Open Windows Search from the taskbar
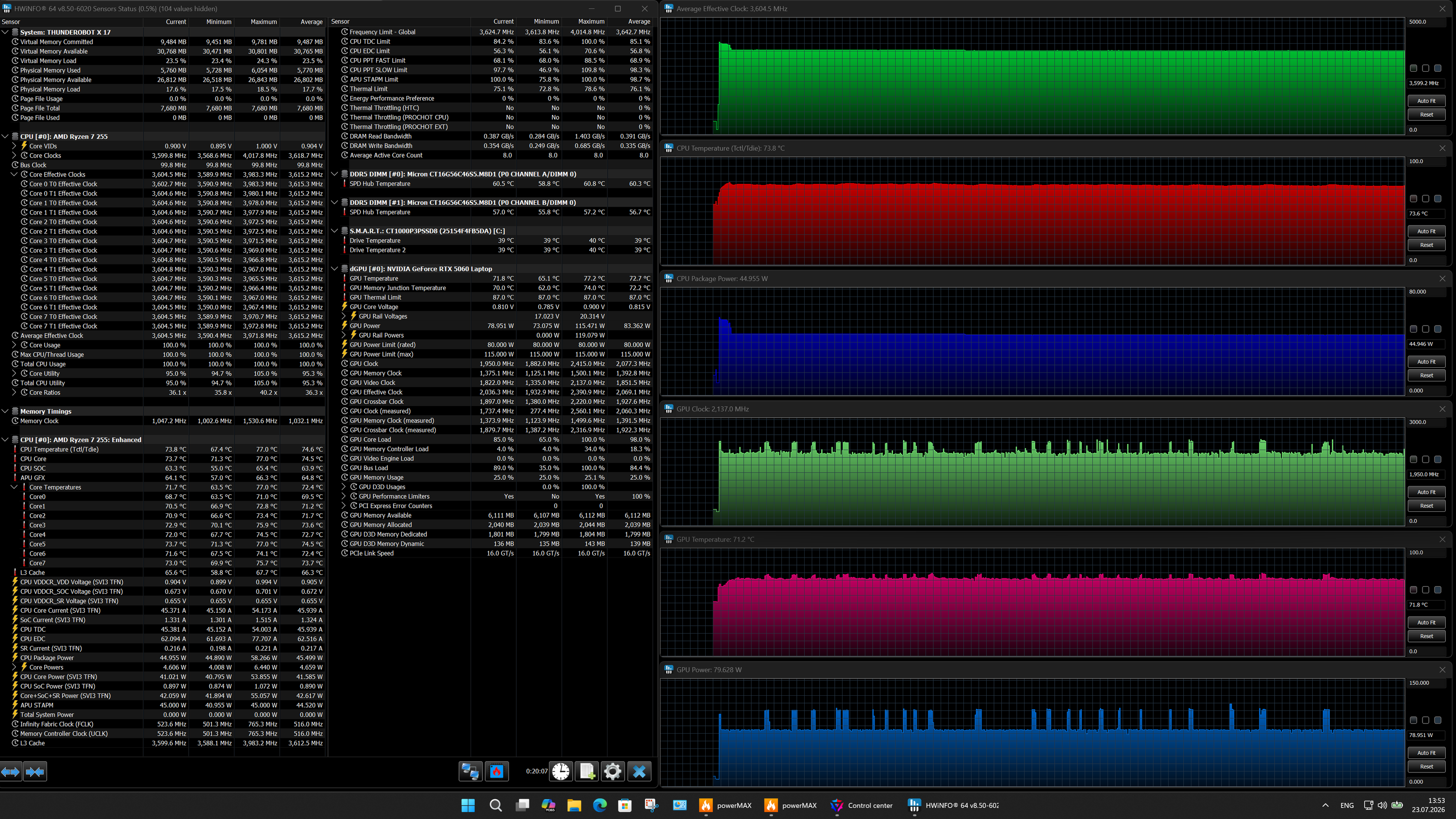The image size is (1456, 819). (x=496, y=805)
